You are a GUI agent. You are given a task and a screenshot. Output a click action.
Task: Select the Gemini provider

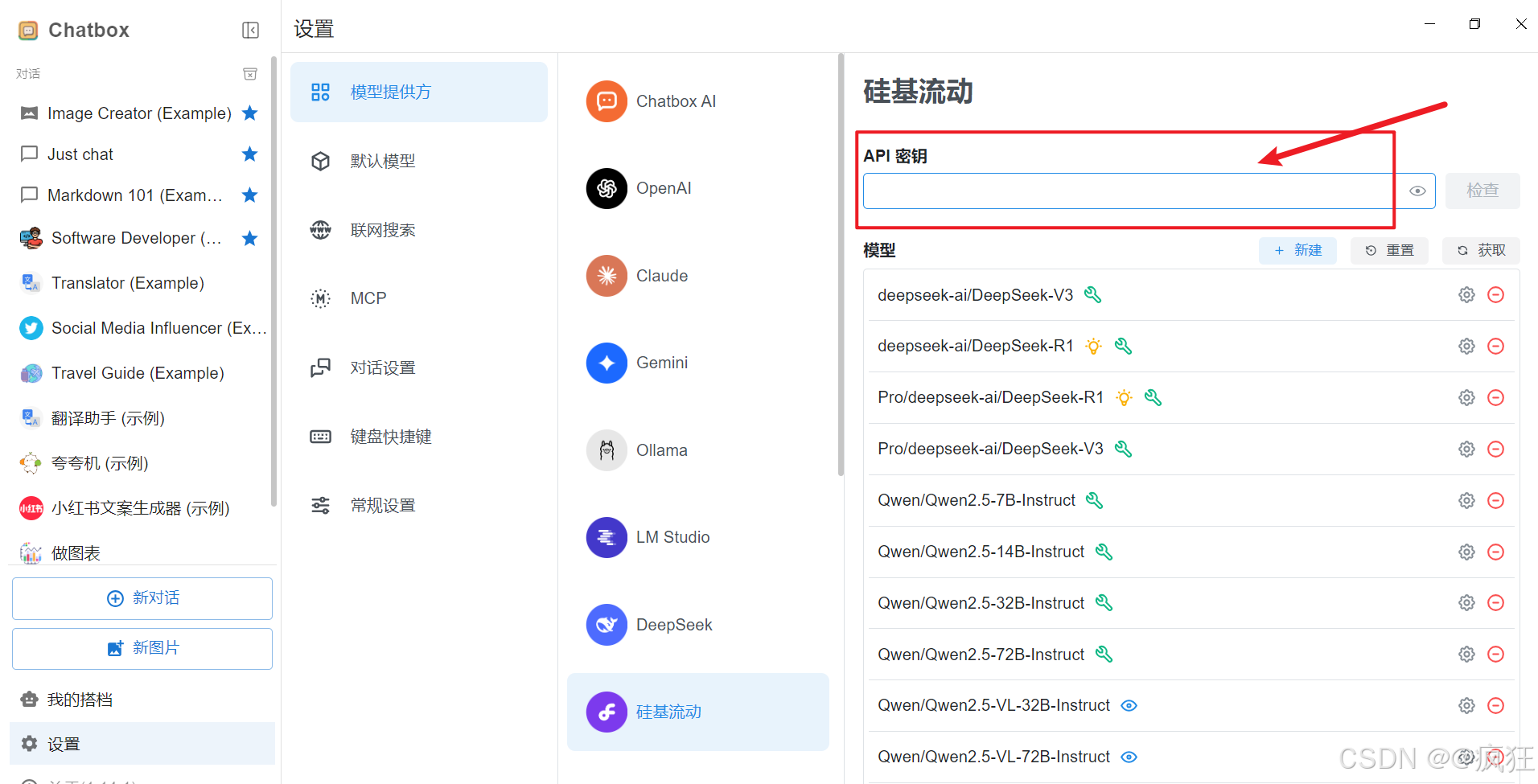[606, 363]
